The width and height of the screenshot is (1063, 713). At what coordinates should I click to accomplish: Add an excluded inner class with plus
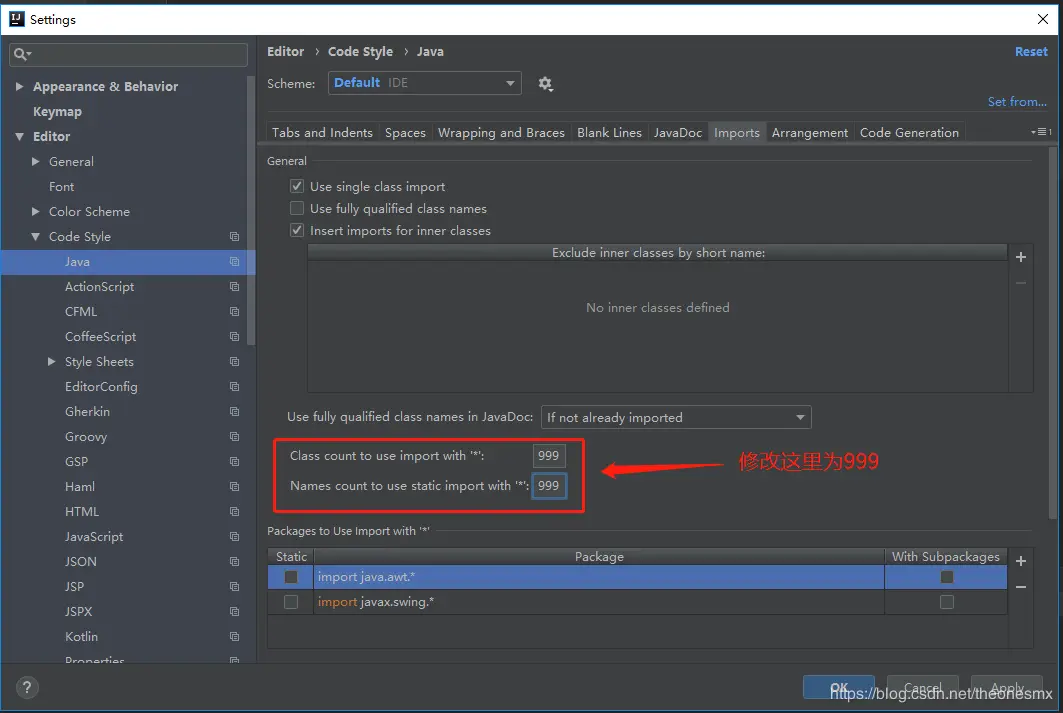click(x=1020, y=257)
